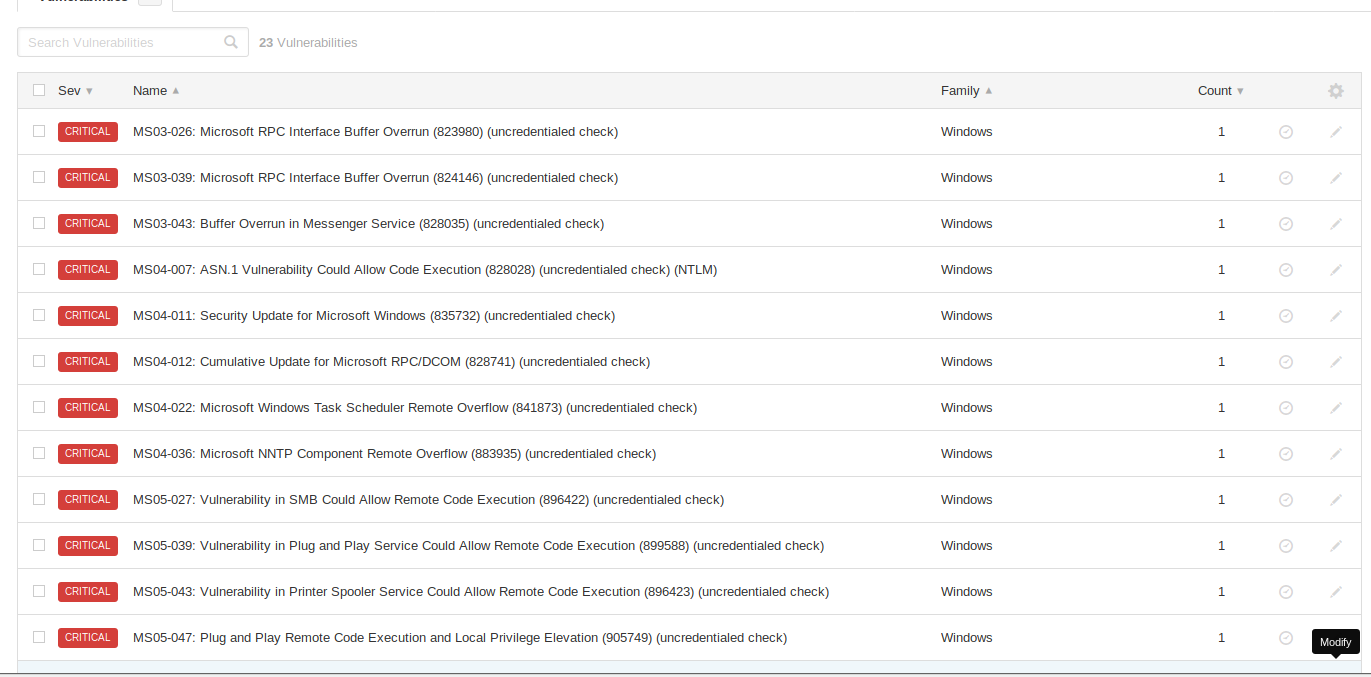Click the Search Vulnerabilities input field

[x=133, y=42]
